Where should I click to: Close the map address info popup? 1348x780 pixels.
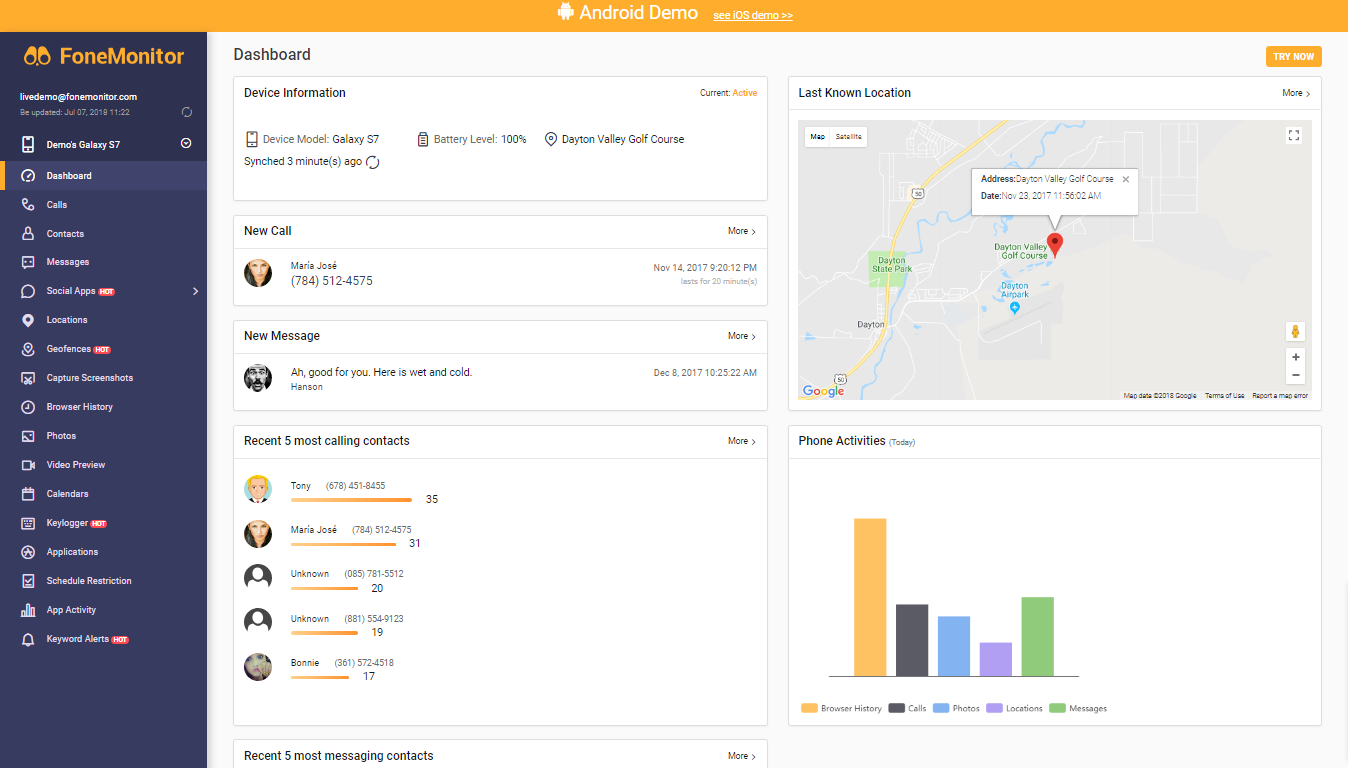[x=1125, y=180]
